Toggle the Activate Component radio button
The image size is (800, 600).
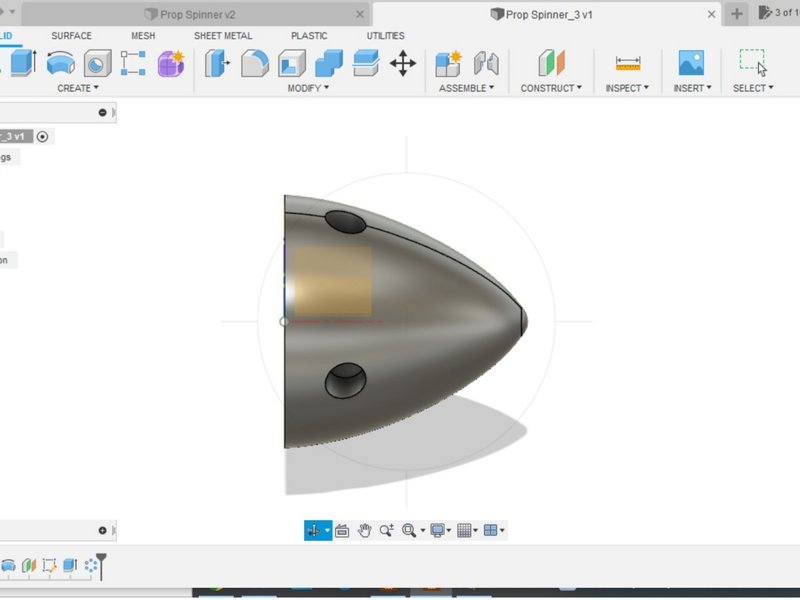coord(42,137)
